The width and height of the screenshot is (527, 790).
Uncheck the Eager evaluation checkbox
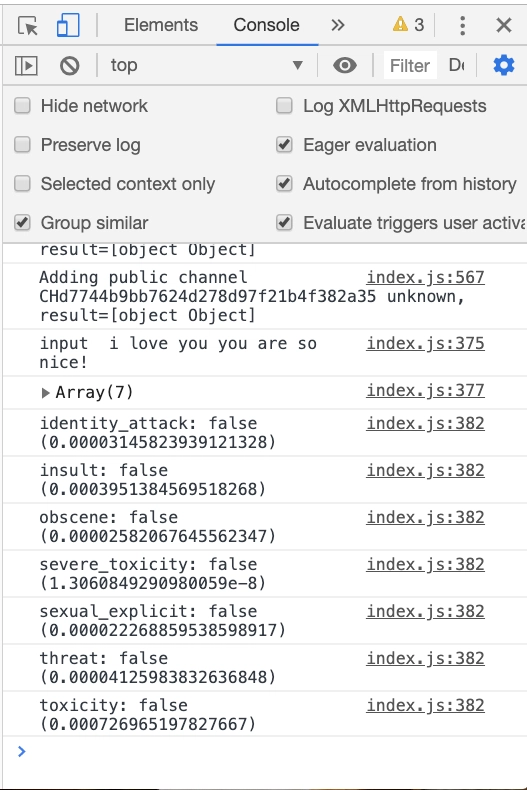284,145
